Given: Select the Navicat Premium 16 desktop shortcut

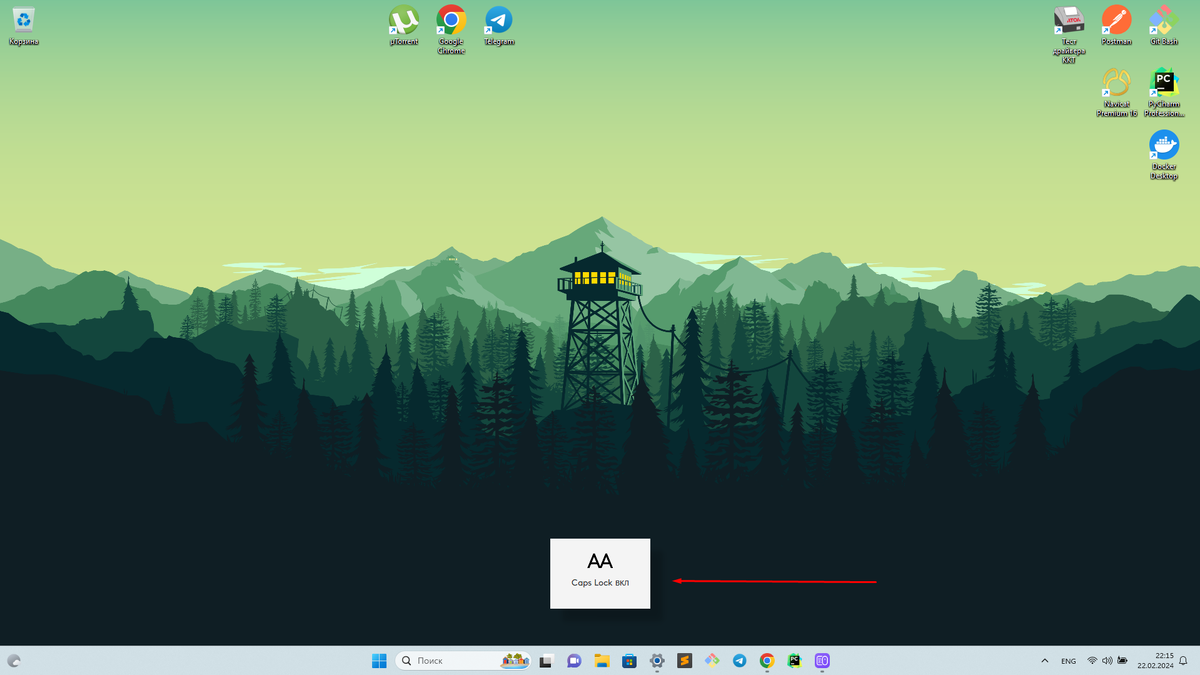Looking at the screenshot, I should pos(1116,92).
